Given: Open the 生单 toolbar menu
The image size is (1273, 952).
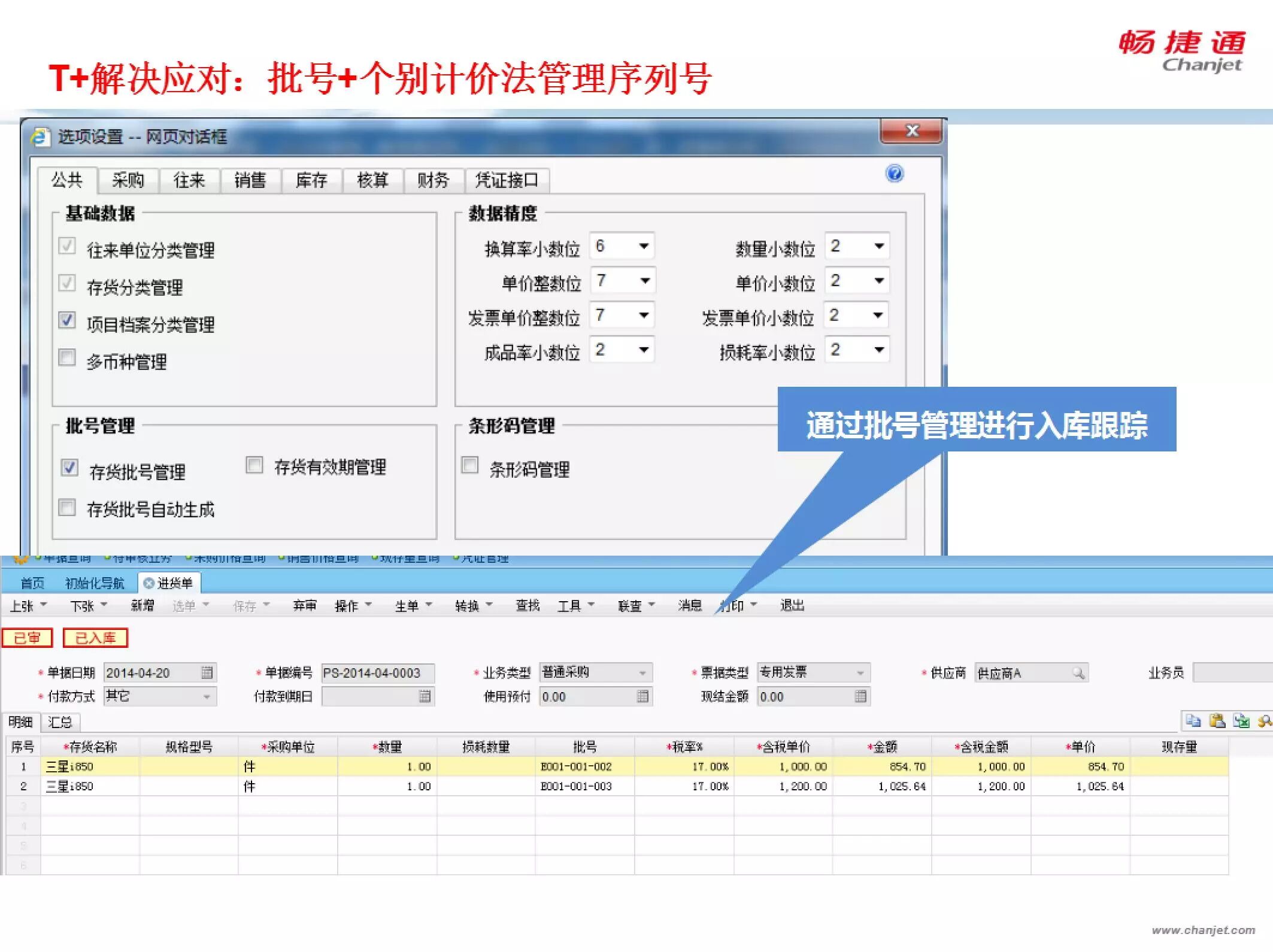Looking at the screenshot, I should 413,606.
